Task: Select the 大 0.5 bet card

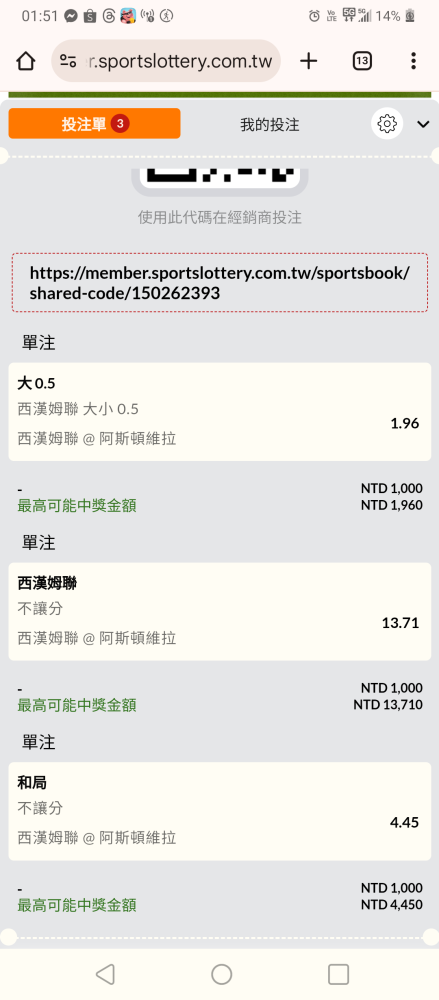Action: [x=220, y=411]
